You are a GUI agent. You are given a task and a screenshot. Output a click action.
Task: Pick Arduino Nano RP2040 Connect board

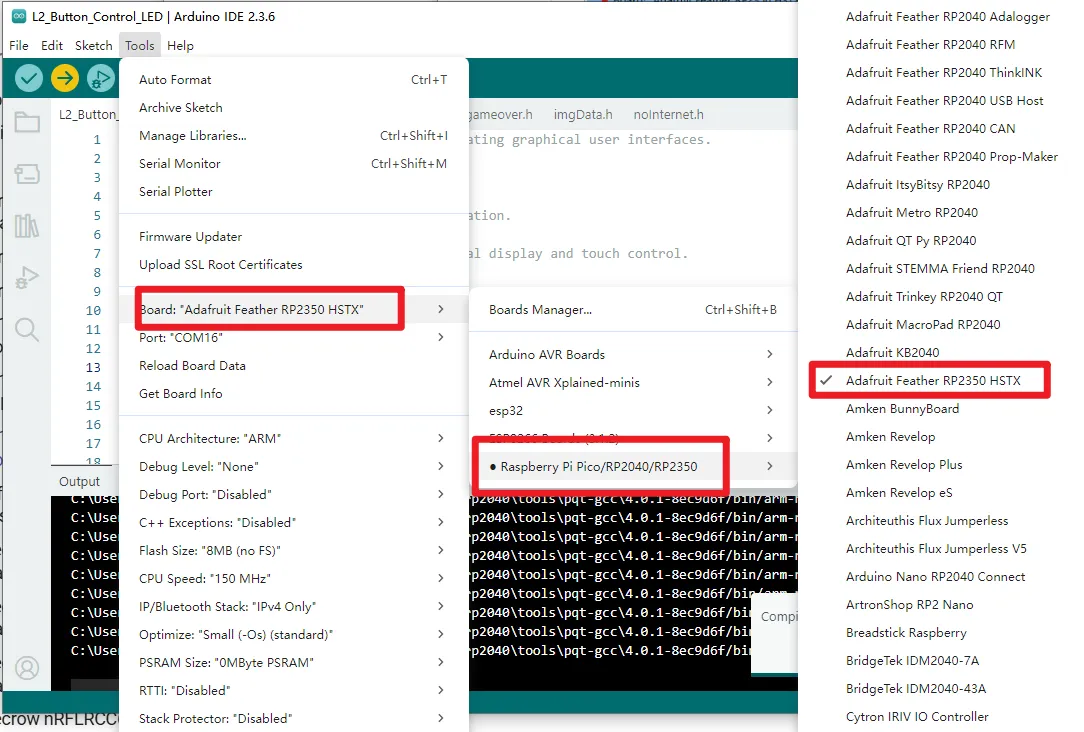tap(935, 577)
